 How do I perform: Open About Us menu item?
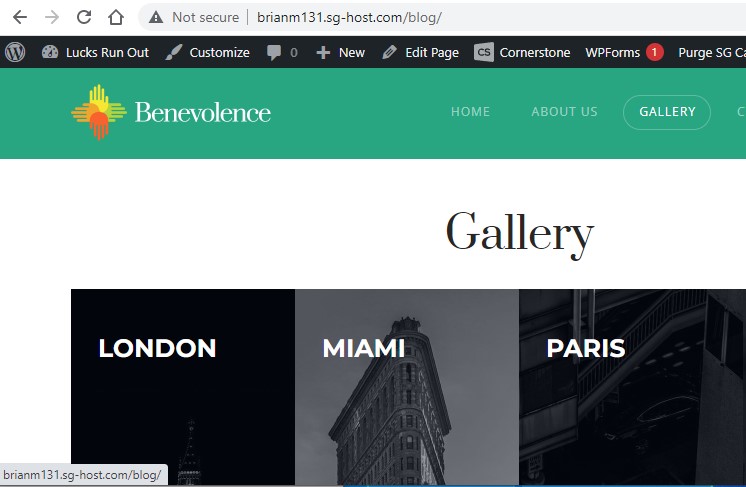(x=564, y=112)
